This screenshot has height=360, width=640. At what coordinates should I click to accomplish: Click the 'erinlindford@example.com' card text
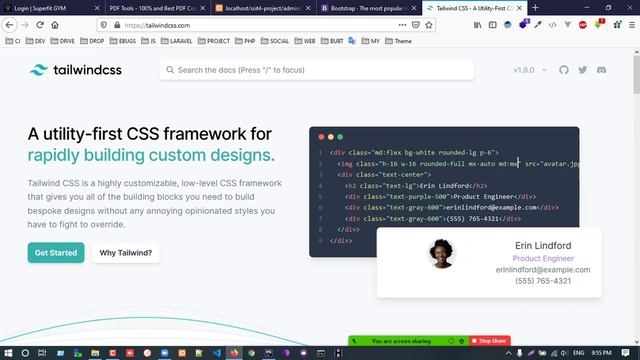[543, 269]
